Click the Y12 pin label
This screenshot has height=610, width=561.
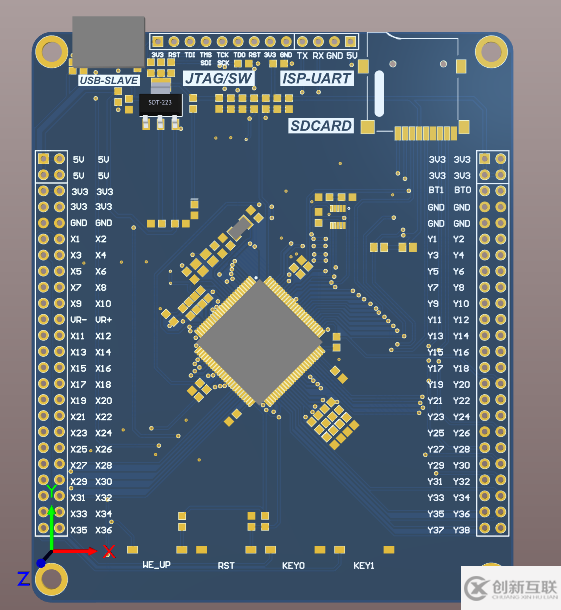click(461, 320)
